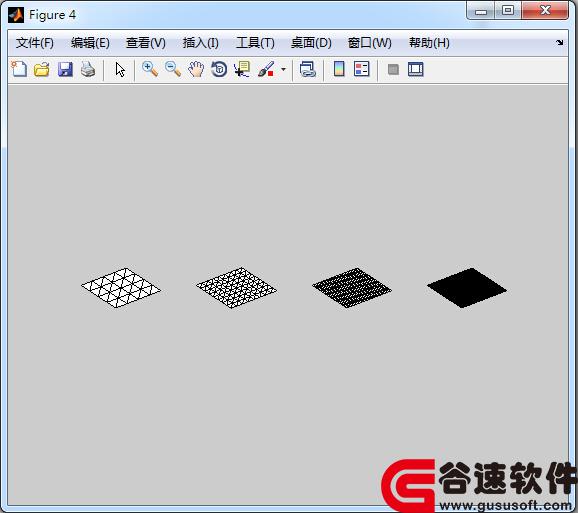Expand the Brush color dropdown arrow
The image size is (578, 513).
pos(283,69)
